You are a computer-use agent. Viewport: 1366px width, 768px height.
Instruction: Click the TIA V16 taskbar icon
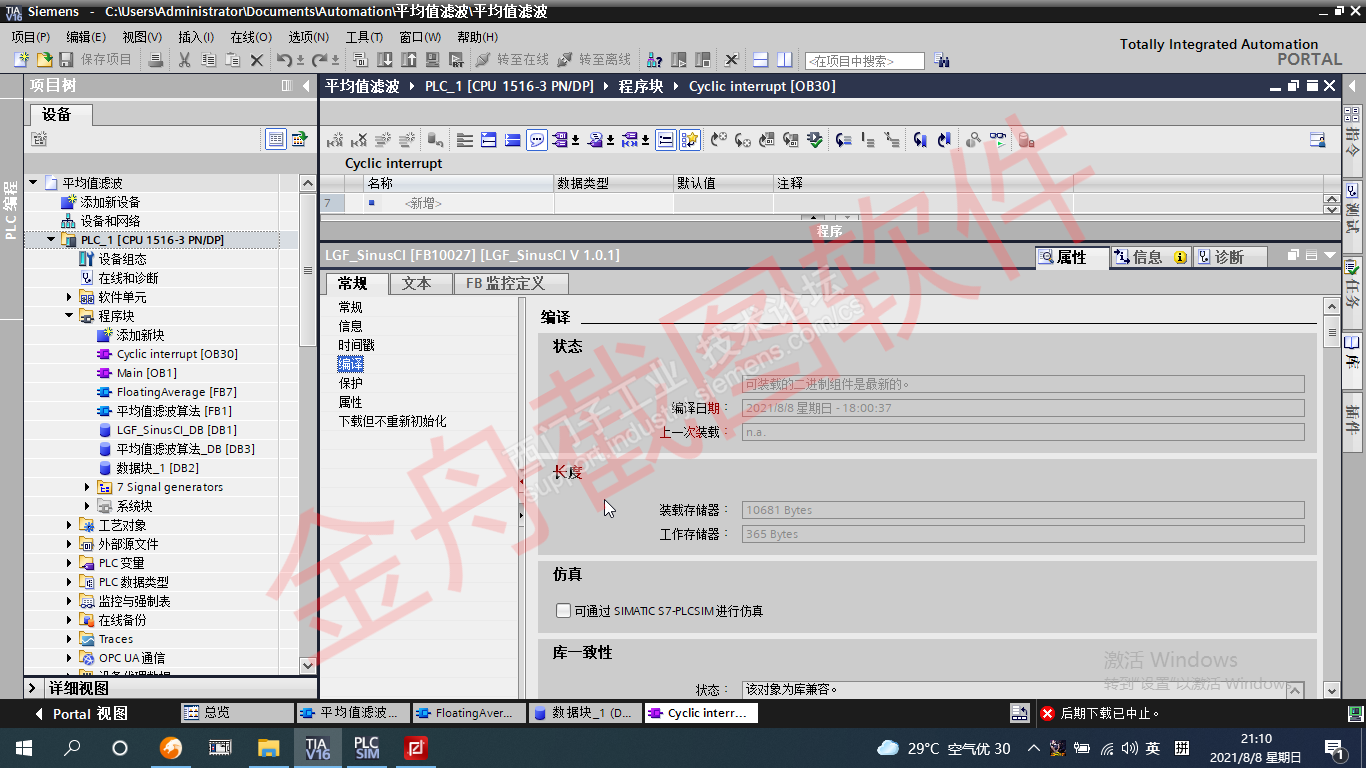(318, 747)
